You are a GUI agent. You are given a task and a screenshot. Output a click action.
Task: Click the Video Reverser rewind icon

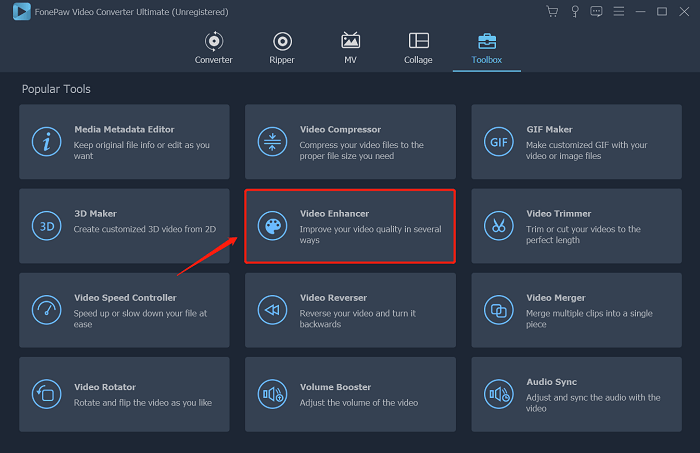272,310
